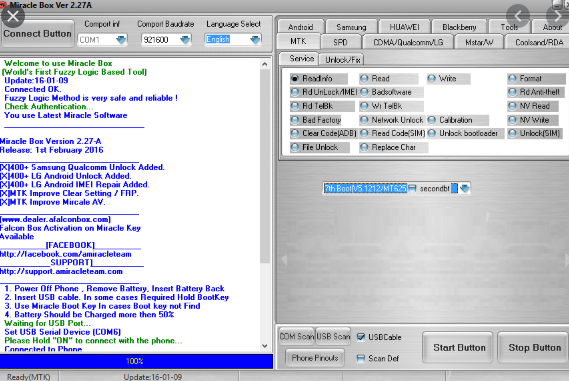The image size is (569, 381).
Task: Click the COM Scan button
Action: 296,336
